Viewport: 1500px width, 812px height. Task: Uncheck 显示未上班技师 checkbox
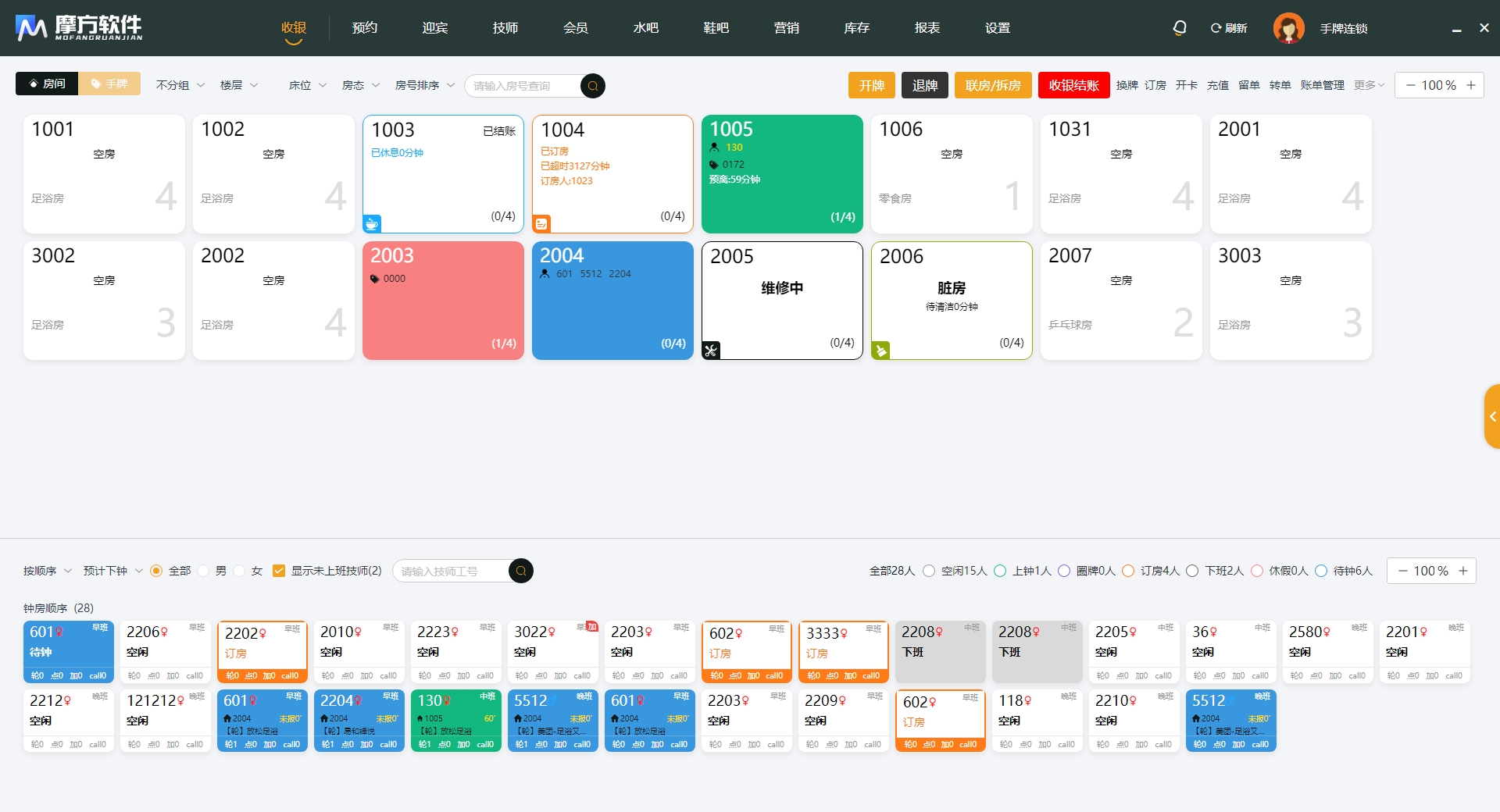279,572
